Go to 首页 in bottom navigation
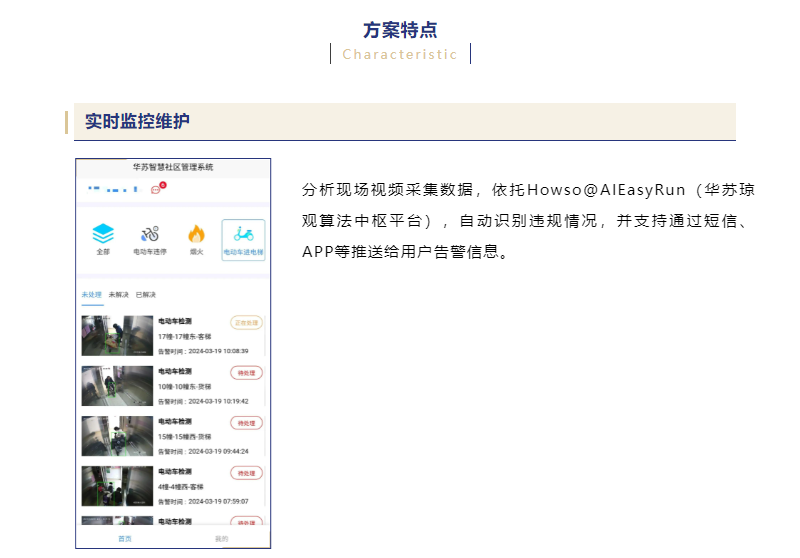Viewport: 800px width, 558px height. 124,539
